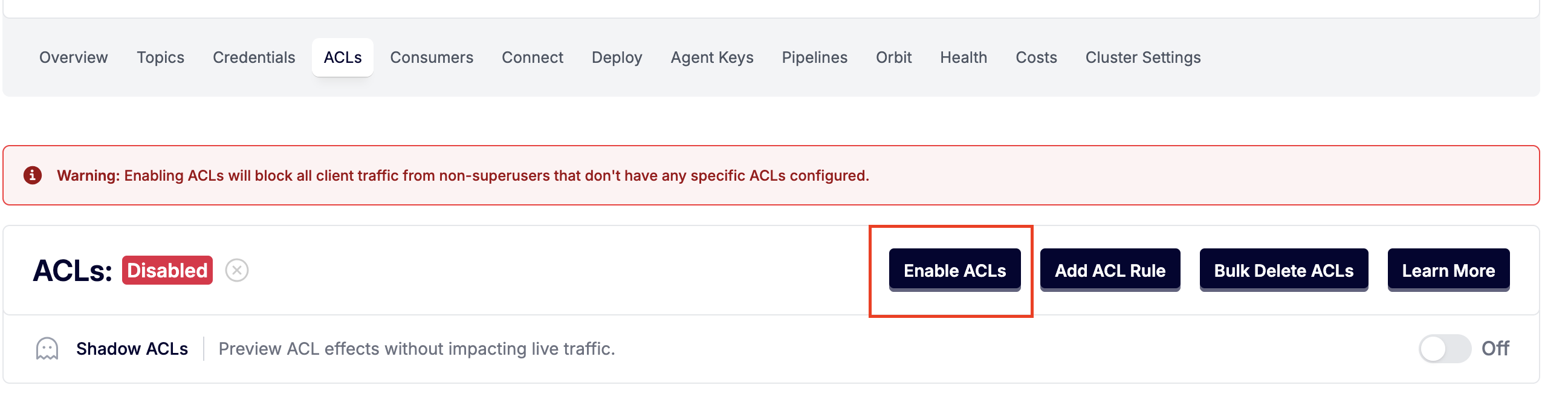
Task: Open the Cluster Settings tab
Action: pyautogui.click(x=1142, y=57)
